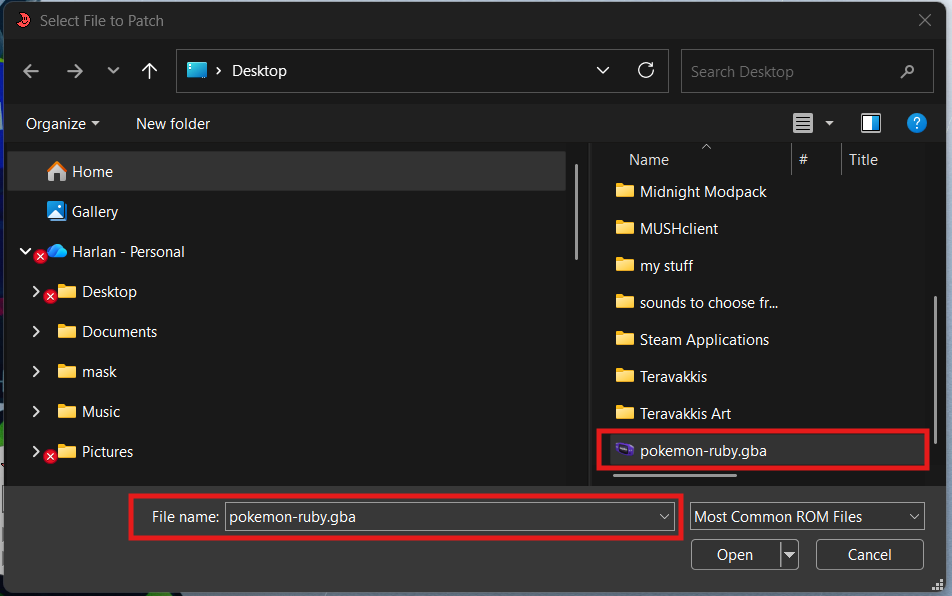Viewport: 952px width, 596px height.
Task: Close the Select File to Patch dialog
Action: point(924,21)
